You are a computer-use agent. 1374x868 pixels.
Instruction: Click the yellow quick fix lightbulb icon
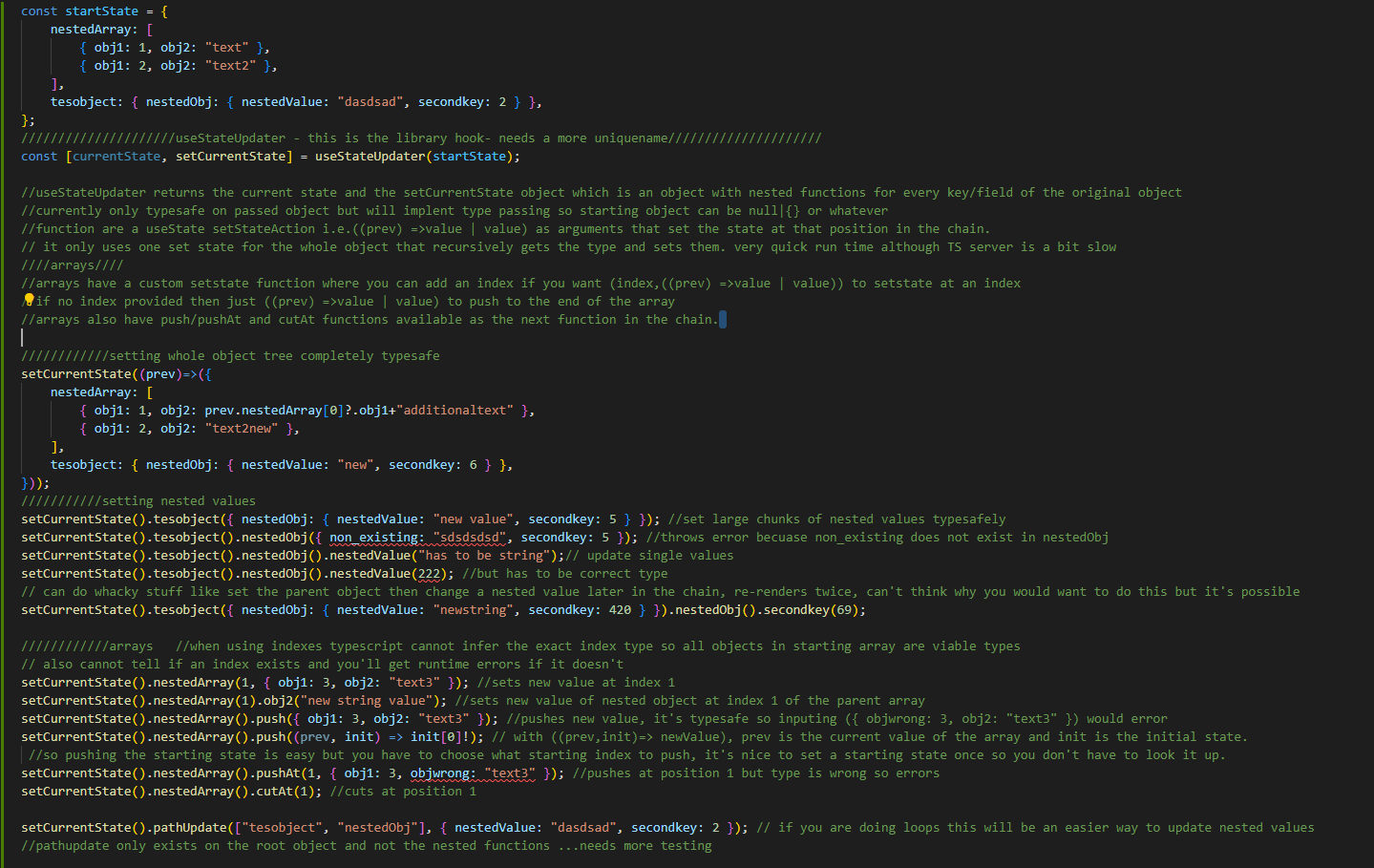30,300
